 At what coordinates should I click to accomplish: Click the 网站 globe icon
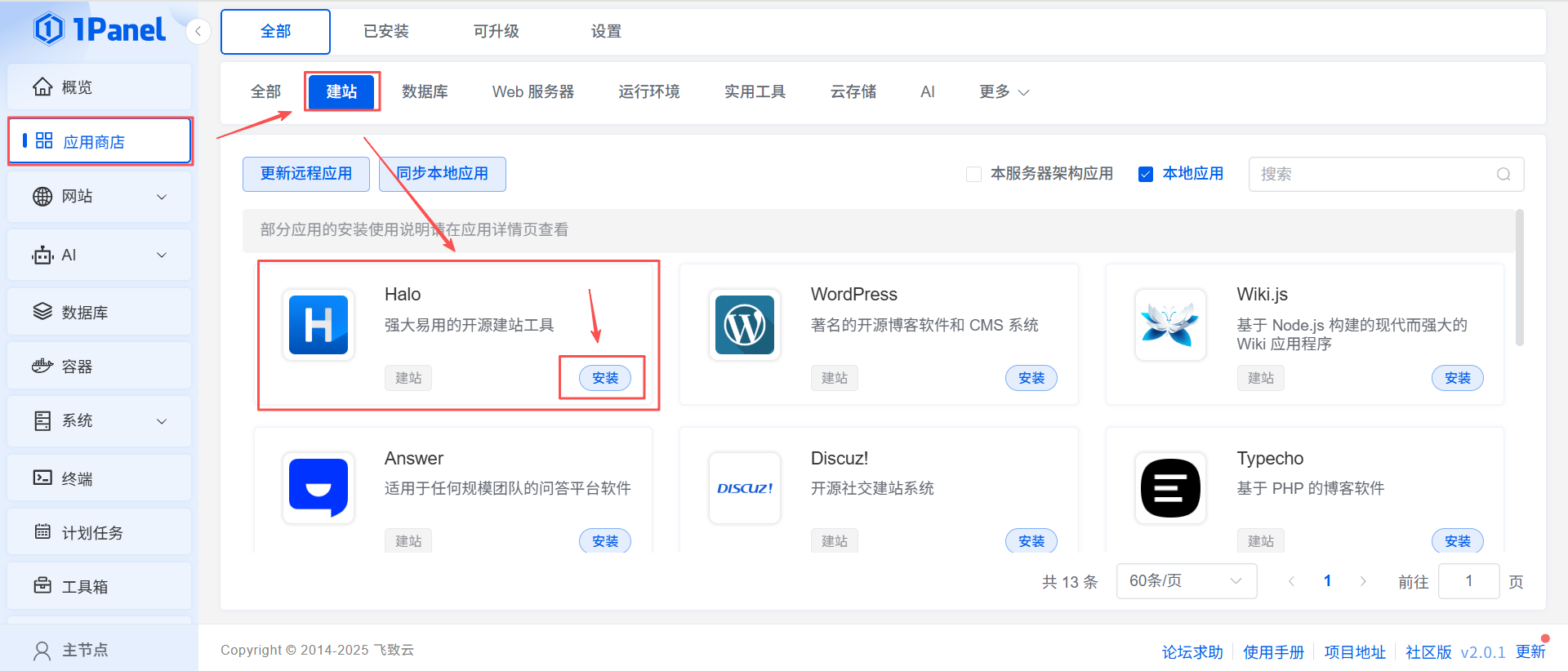42,196
